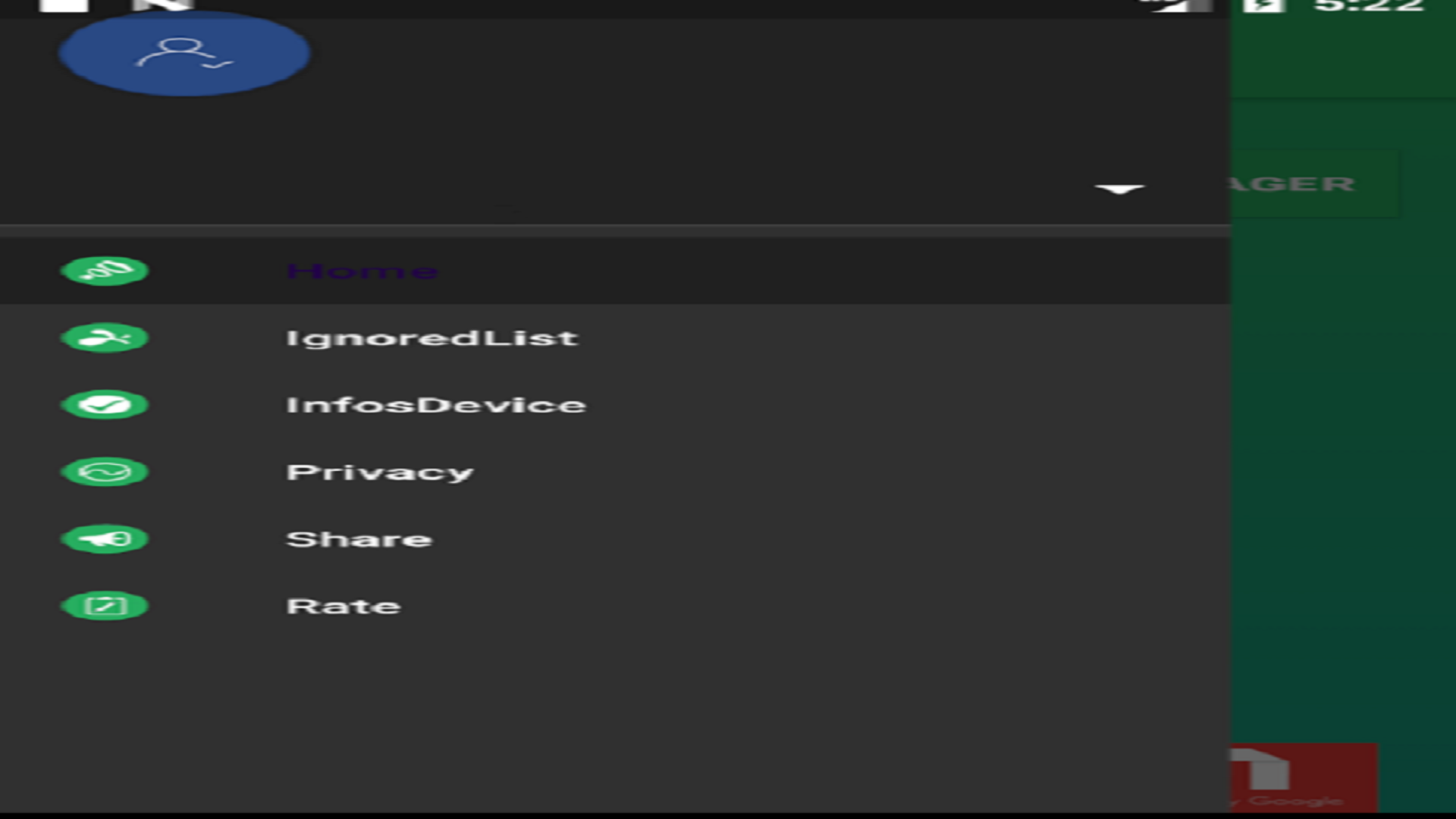Select the Home menu item

tap(362, 271)
